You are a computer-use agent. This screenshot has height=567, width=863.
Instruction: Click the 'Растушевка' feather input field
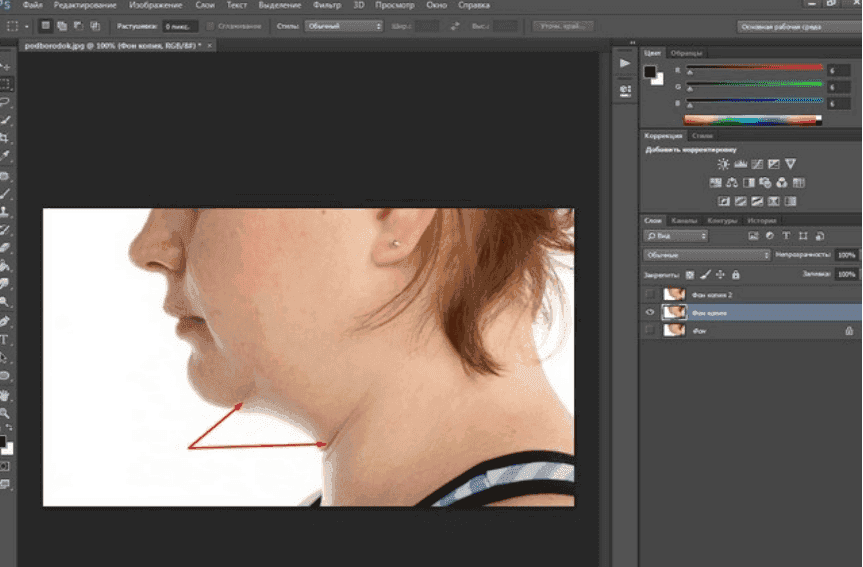coord(178,26)
